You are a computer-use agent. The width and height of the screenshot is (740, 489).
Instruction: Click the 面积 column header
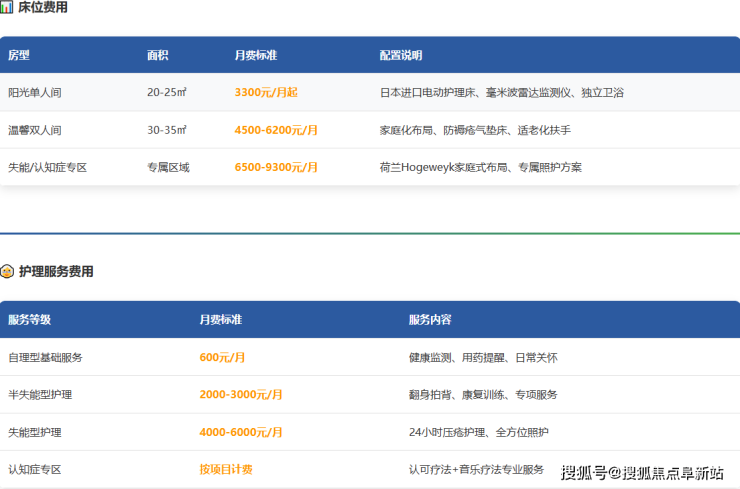coord(157,55)
